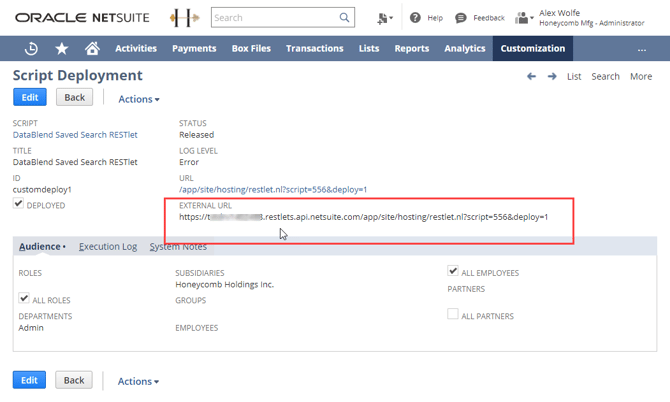The image size is (670, 402).
Task: Click the search magnifier icon
Action: tap(344, 18)
